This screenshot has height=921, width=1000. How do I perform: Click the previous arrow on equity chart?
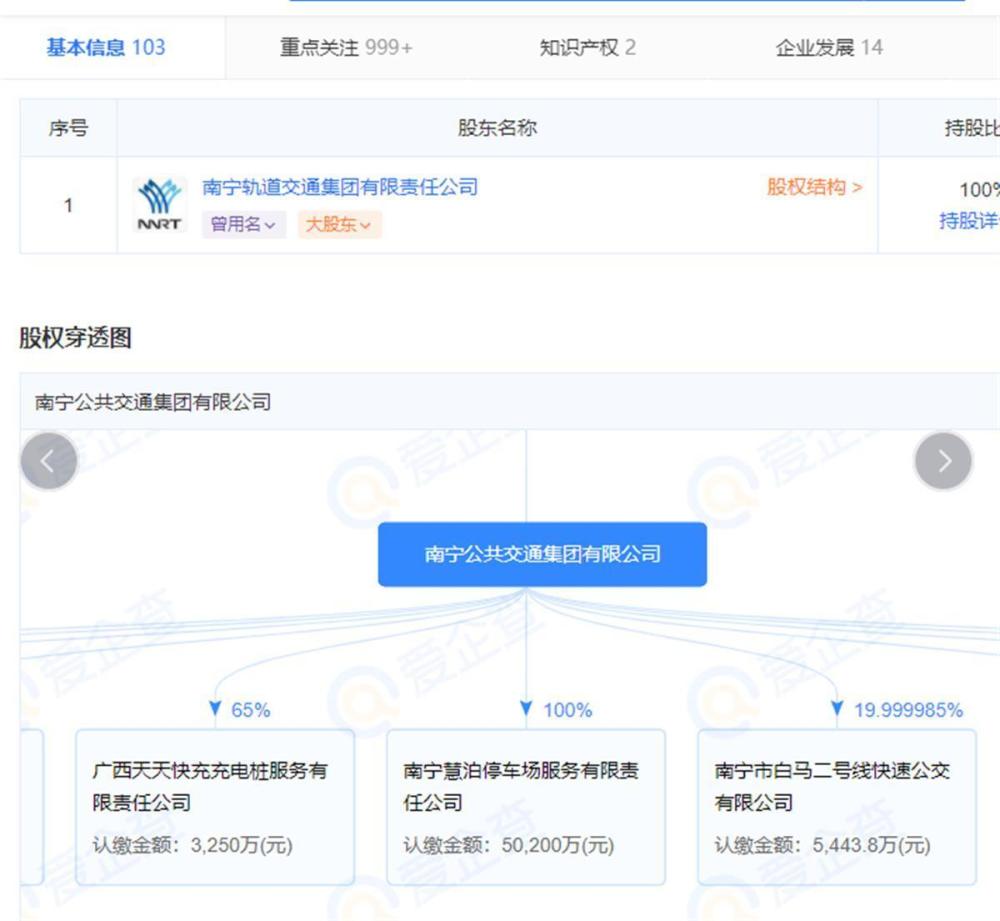tap(49, 460)
